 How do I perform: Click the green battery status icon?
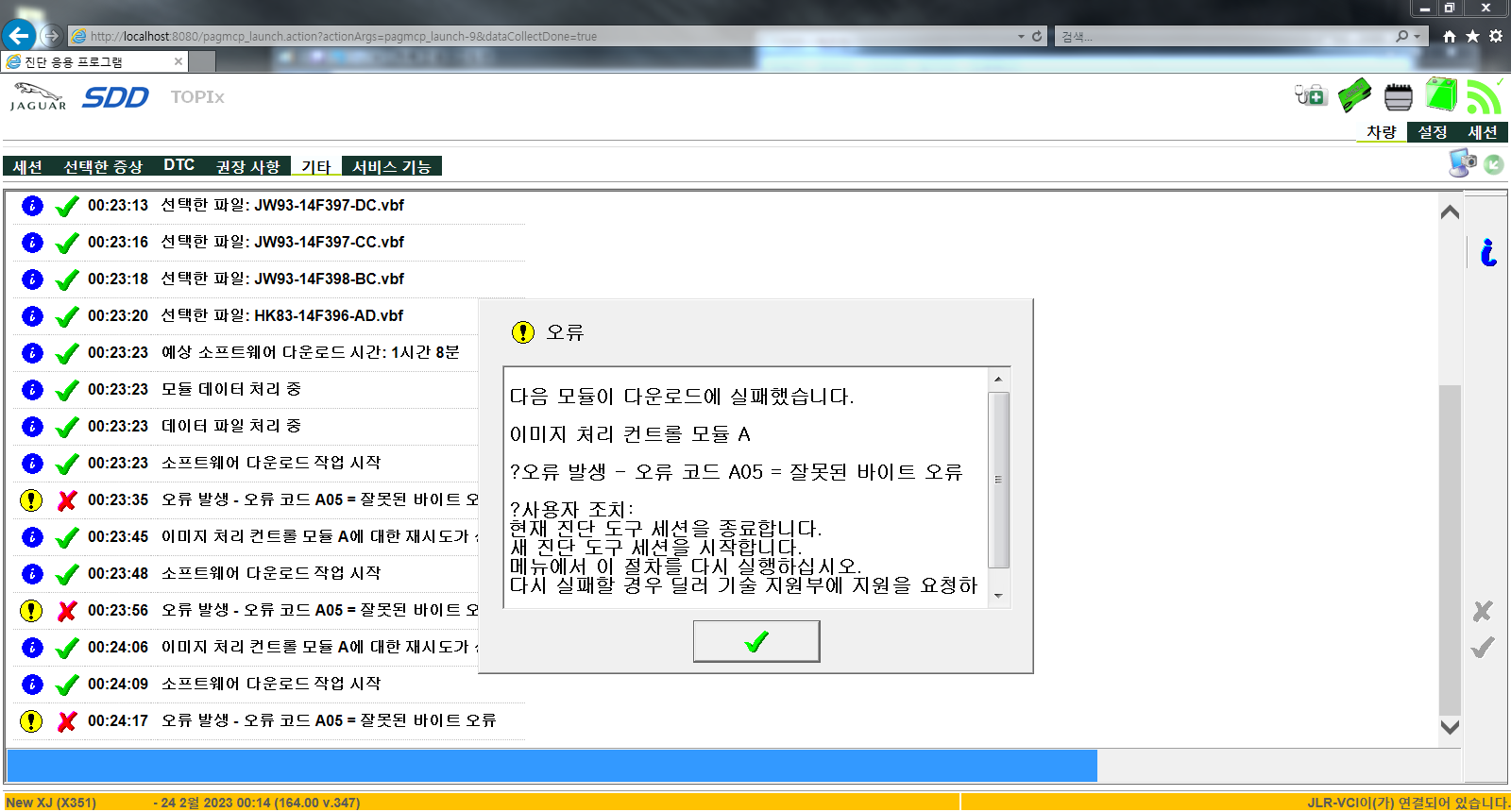[x=1441, y=95]
